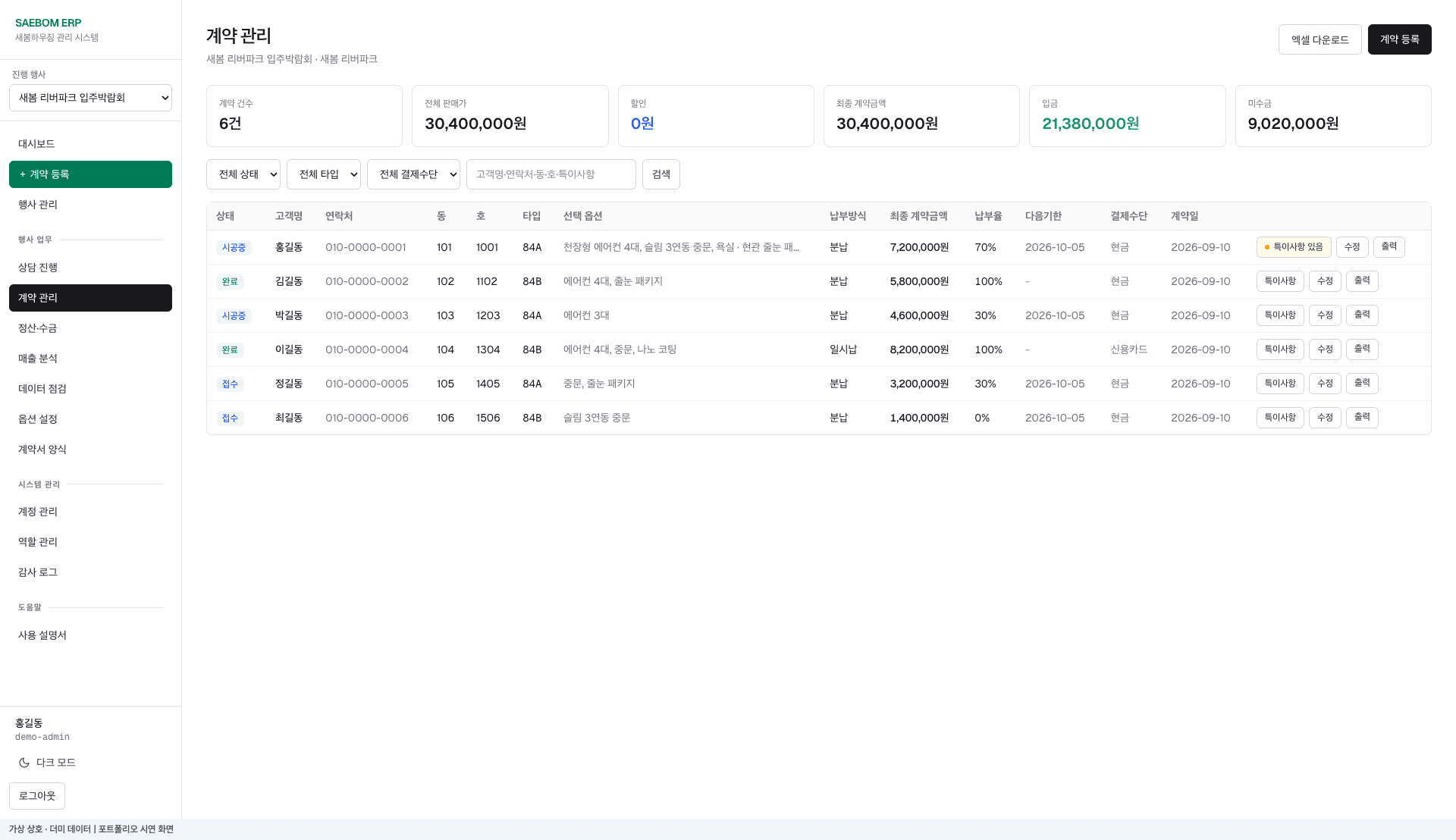The image size is (1456, 840).
Task: Expand the 전체 상태 status filter
Action: pyautogui.click(x=243, y=174)
